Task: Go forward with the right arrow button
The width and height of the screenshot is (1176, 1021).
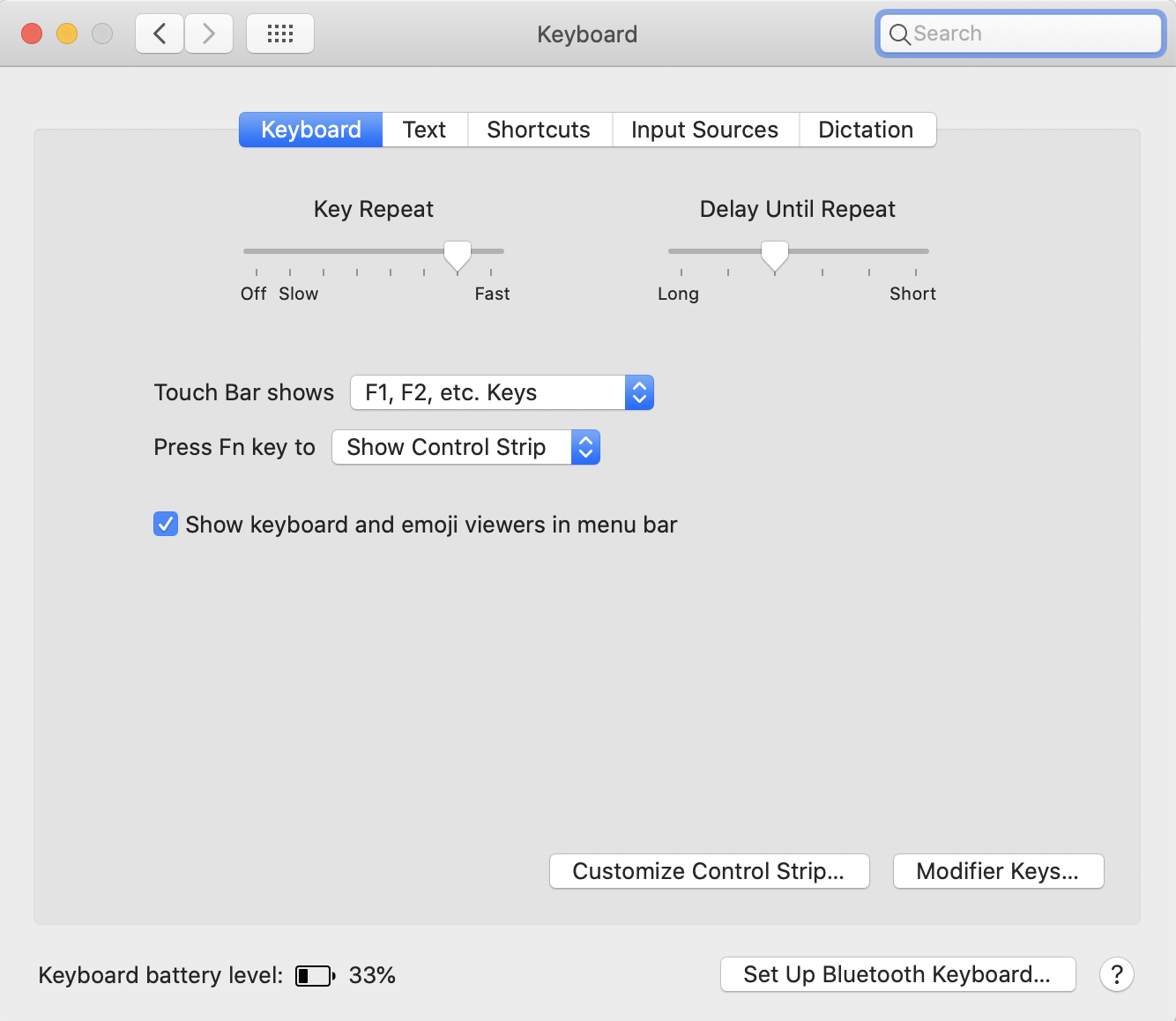Action: 209,34
